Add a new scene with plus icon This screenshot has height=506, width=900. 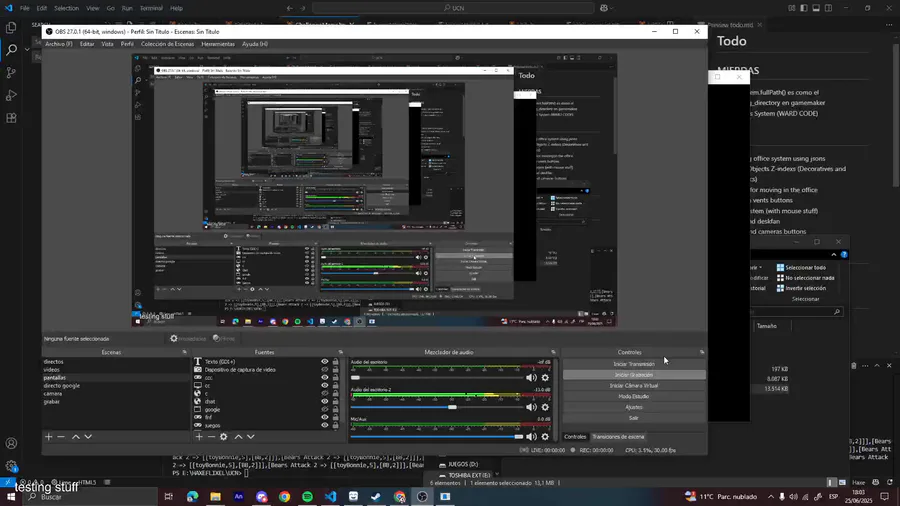click(x=49, y=437)
